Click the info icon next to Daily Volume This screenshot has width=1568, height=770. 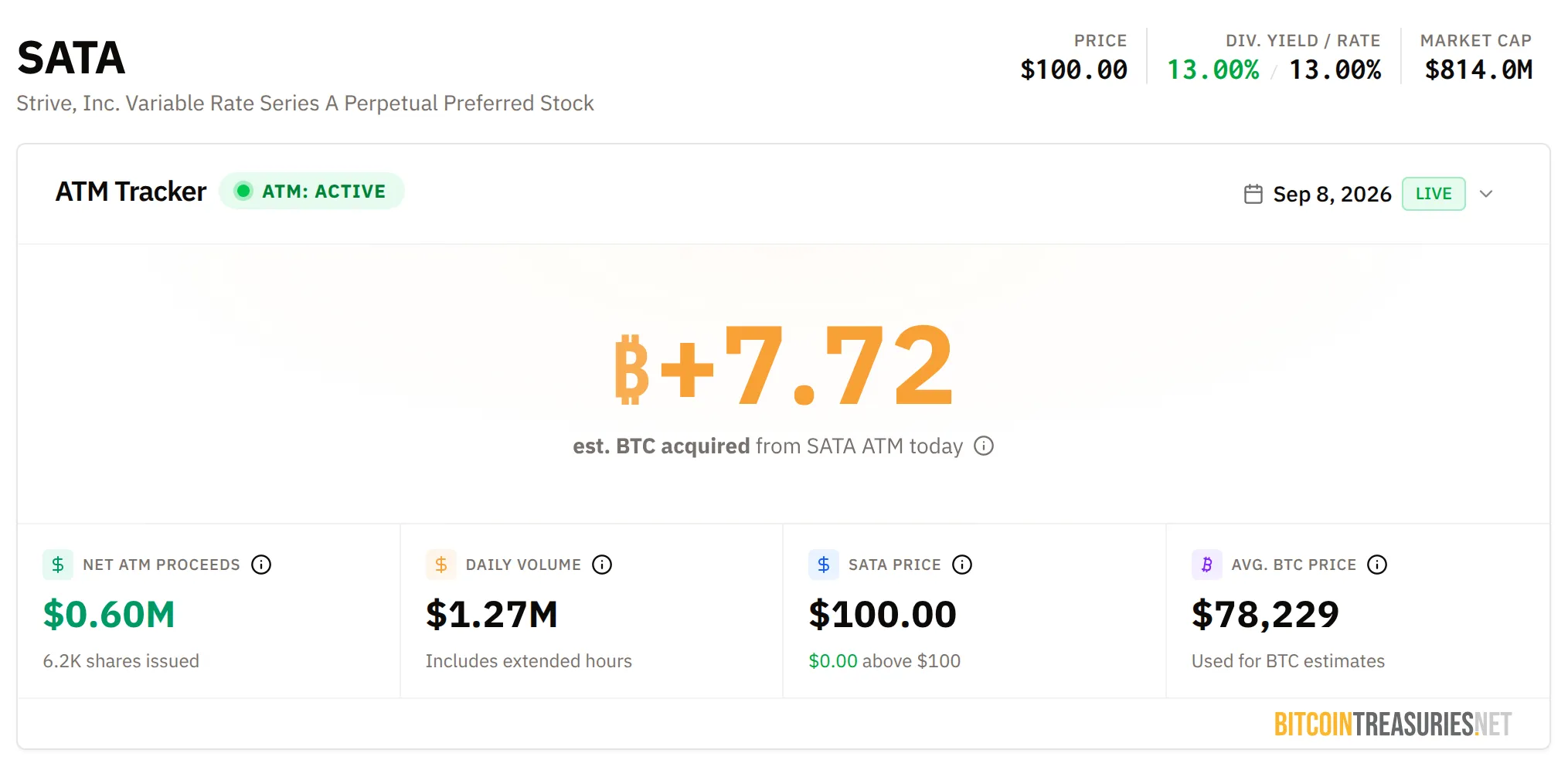click(x=602, y=565)
